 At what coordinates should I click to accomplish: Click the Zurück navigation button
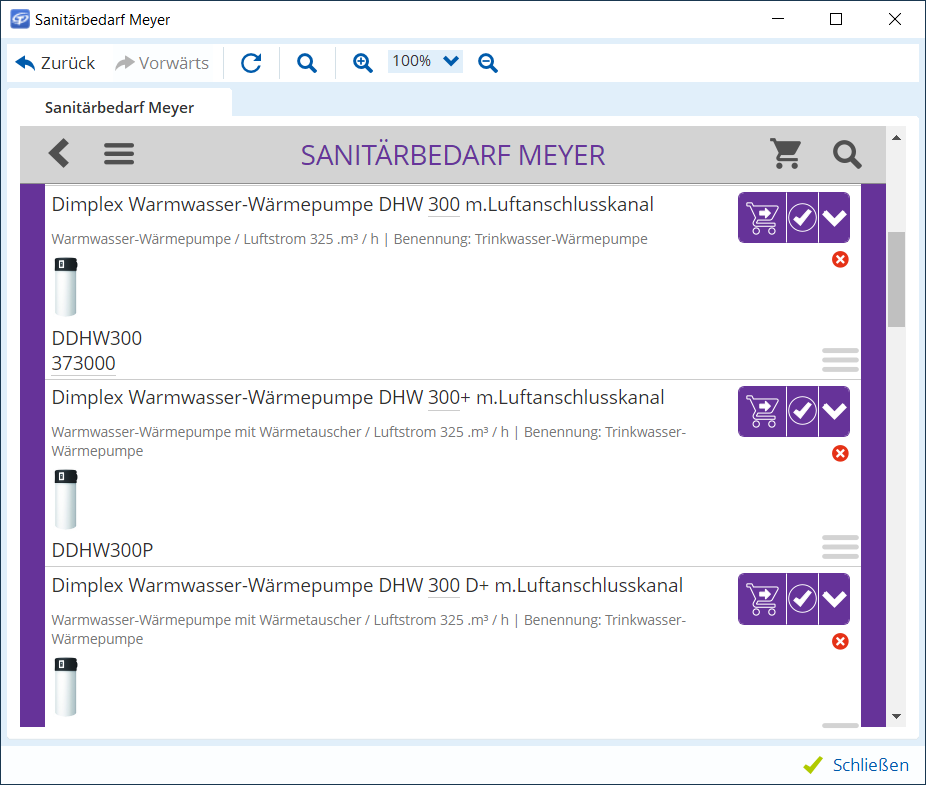pos(56,63)
